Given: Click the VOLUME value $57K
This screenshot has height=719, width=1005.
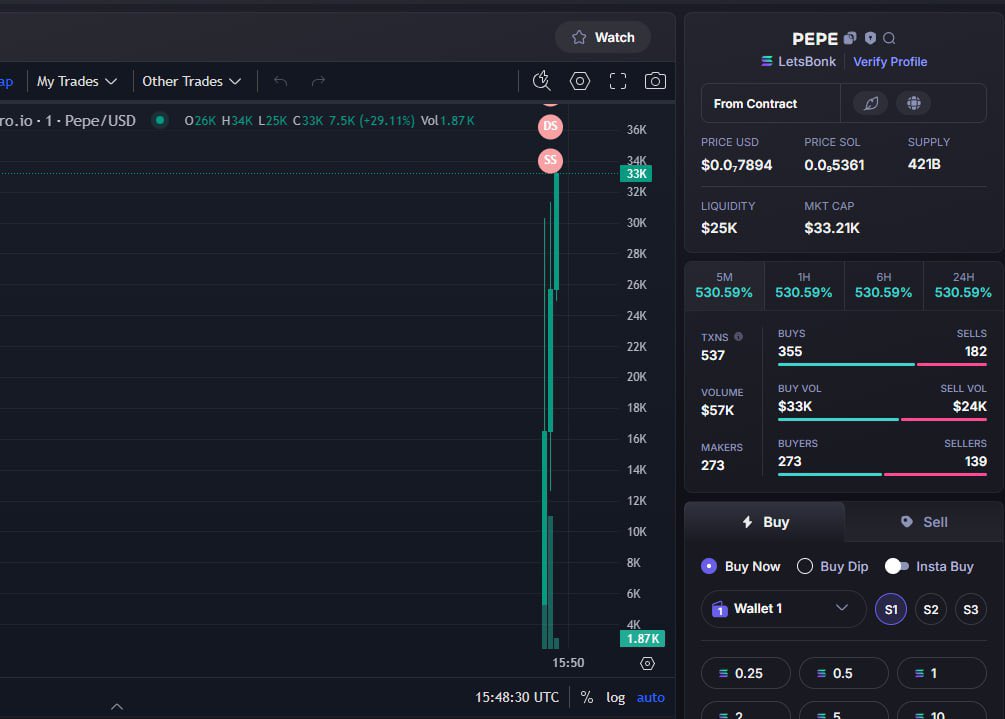Looking at the screenshot, I should pyautogui.click(x=717, y=410).
